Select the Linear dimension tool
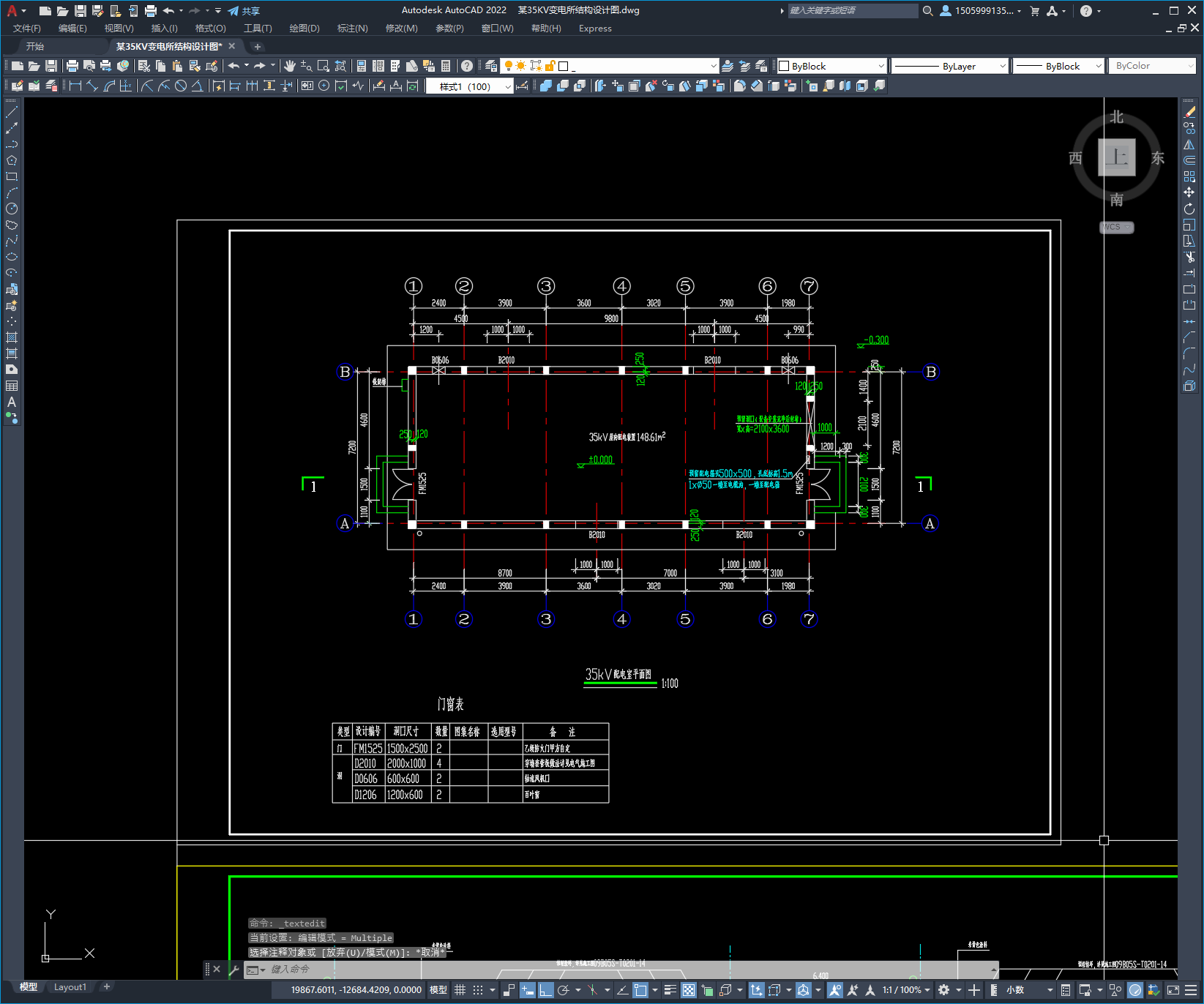This screenshot has height=1004, width=1204. point(75,86)
